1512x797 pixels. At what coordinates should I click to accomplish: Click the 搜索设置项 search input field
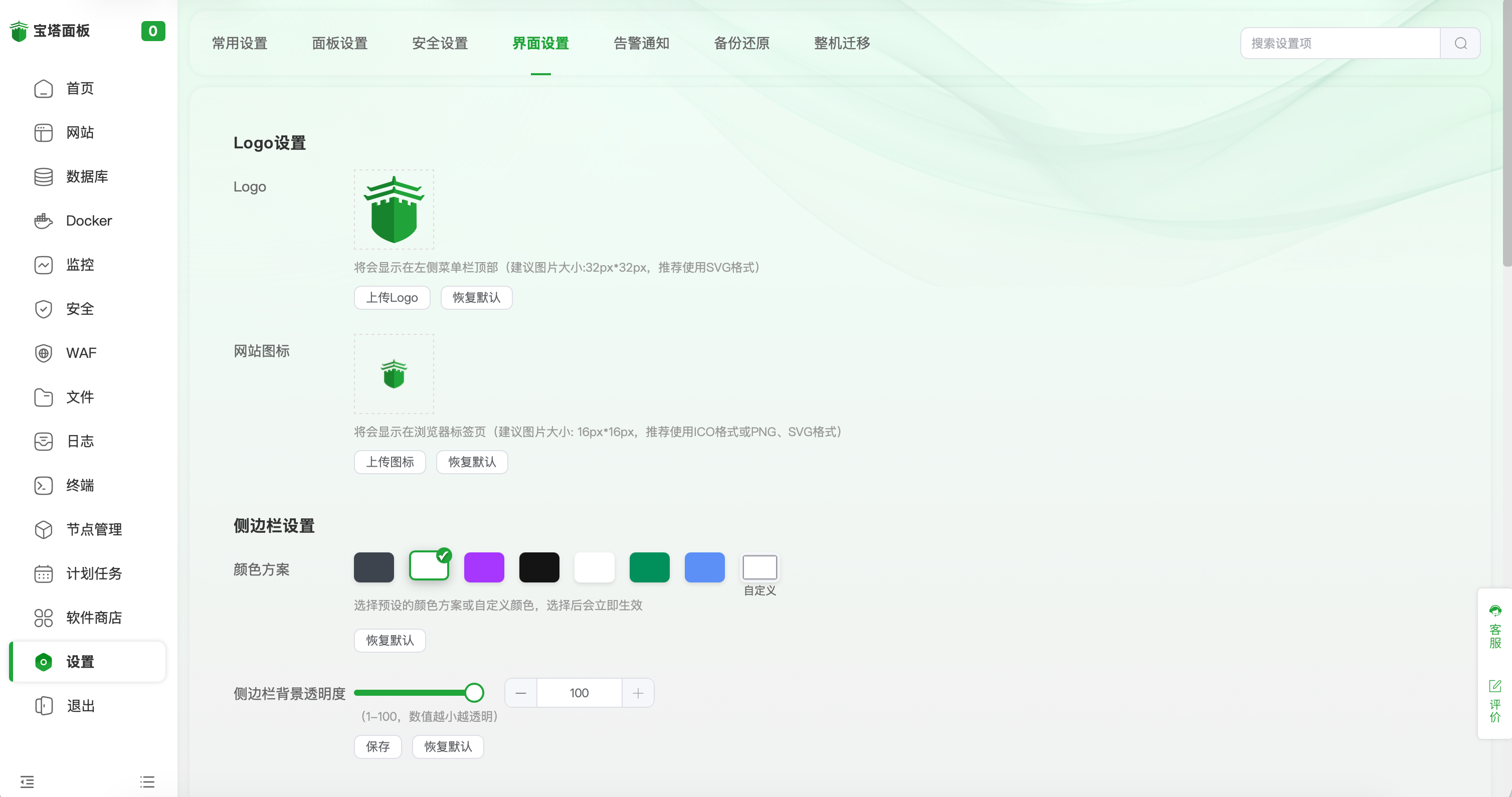coord(1340,44)
